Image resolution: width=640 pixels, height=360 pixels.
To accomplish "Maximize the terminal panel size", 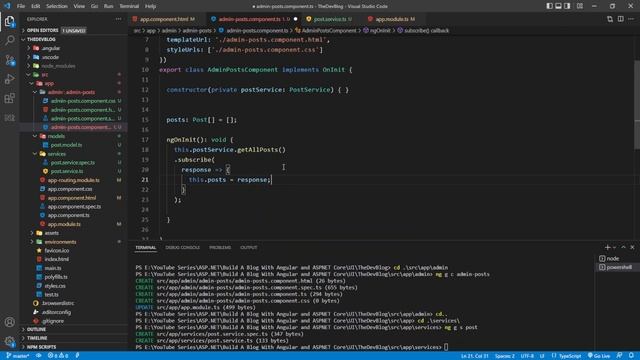I will (x=623, y=247).
